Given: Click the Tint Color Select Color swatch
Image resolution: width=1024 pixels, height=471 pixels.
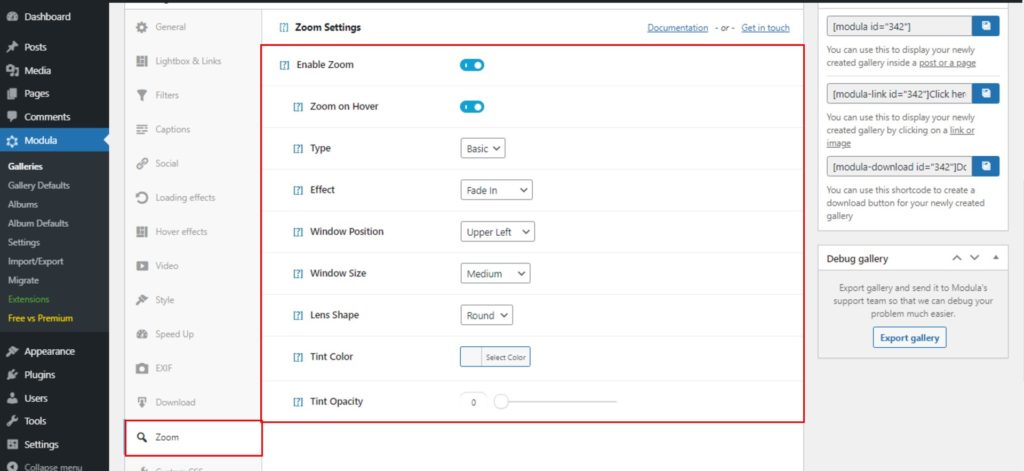Looking at the screenshot, I should 495,357.
